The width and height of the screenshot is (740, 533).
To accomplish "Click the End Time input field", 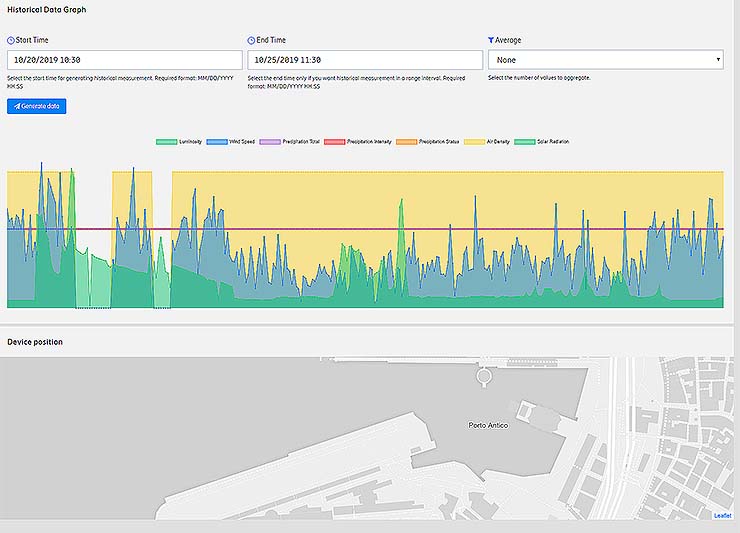I will [x=364, y=60].
